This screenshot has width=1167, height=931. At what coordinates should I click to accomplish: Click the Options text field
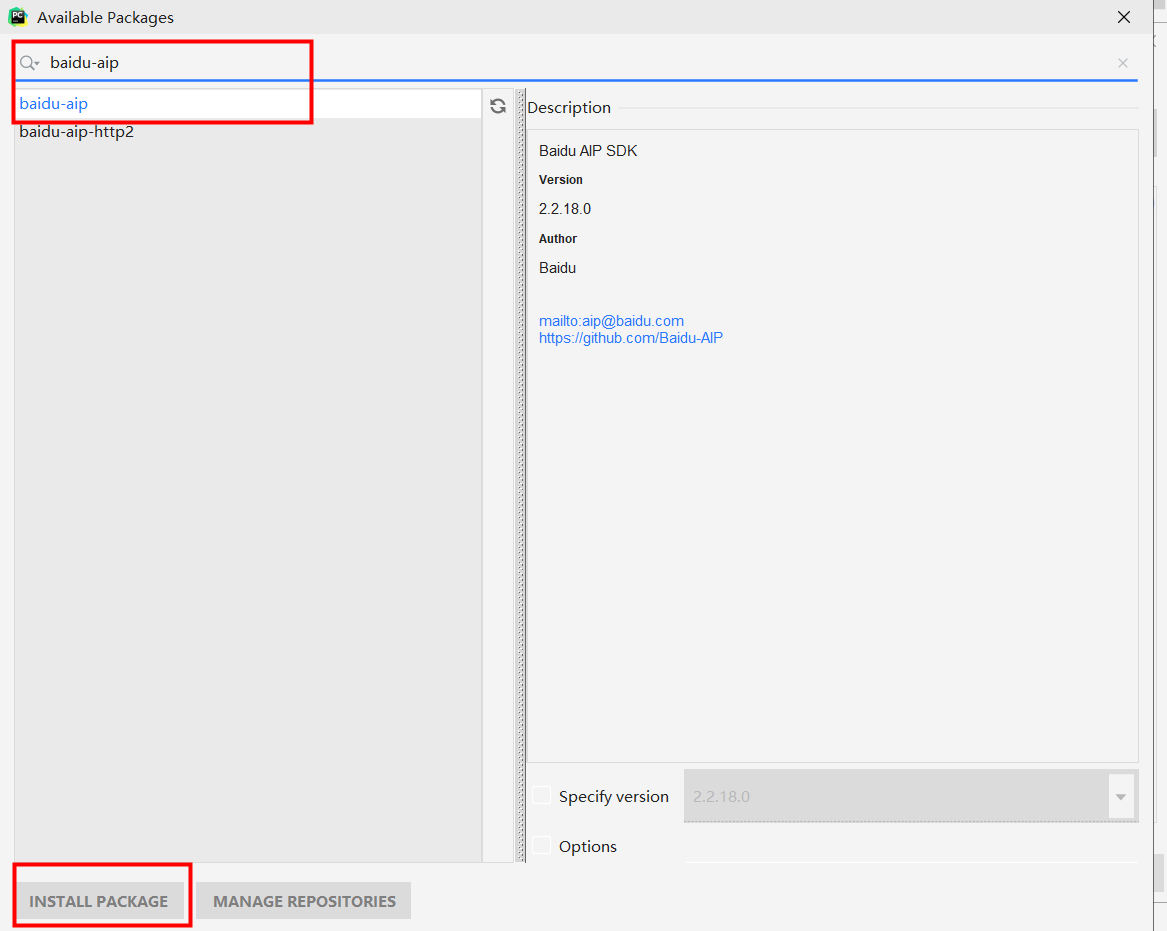pyautogui.click(x=911, y=847)
